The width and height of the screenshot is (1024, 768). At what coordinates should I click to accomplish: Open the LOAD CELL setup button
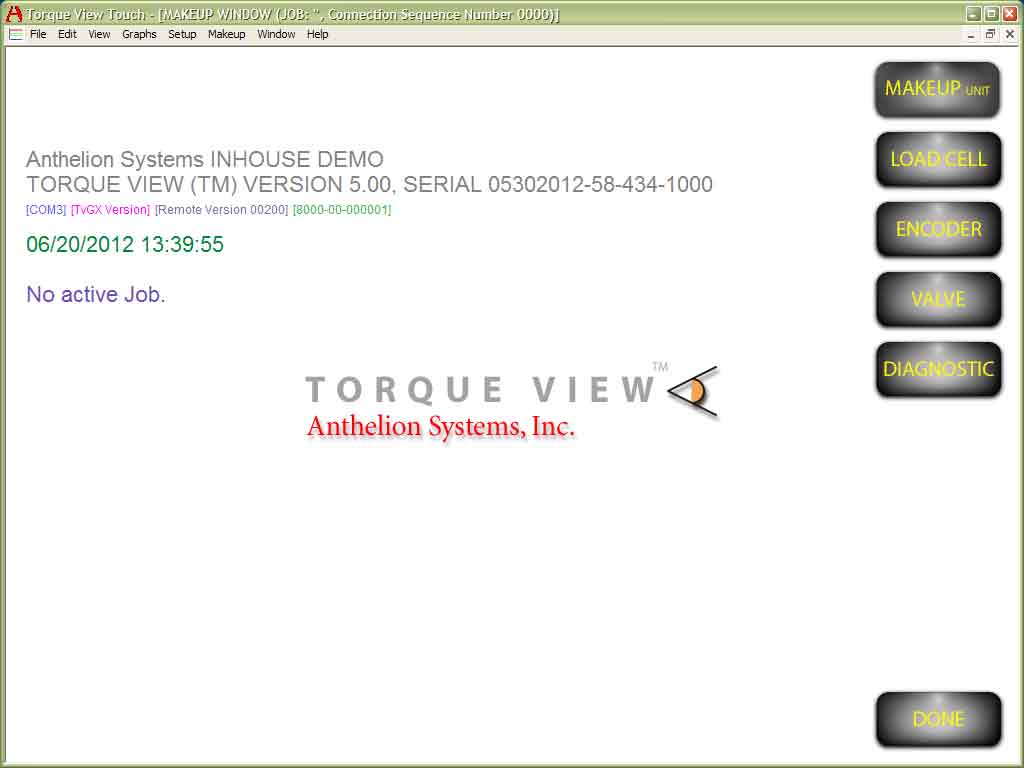(x=938, y=159)
